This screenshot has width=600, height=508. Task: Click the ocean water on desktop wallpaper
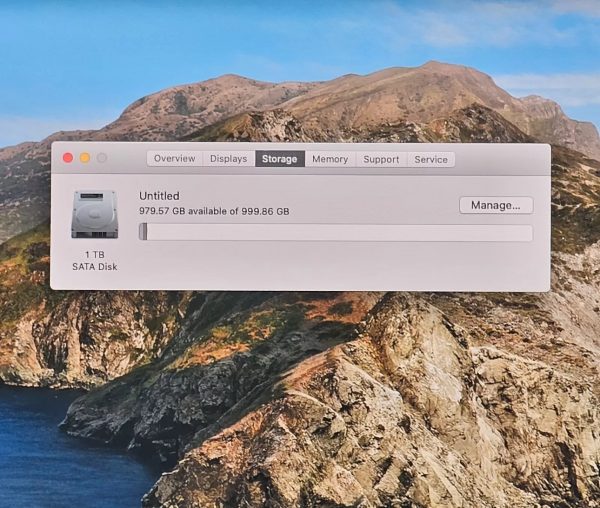coord(40,450)
